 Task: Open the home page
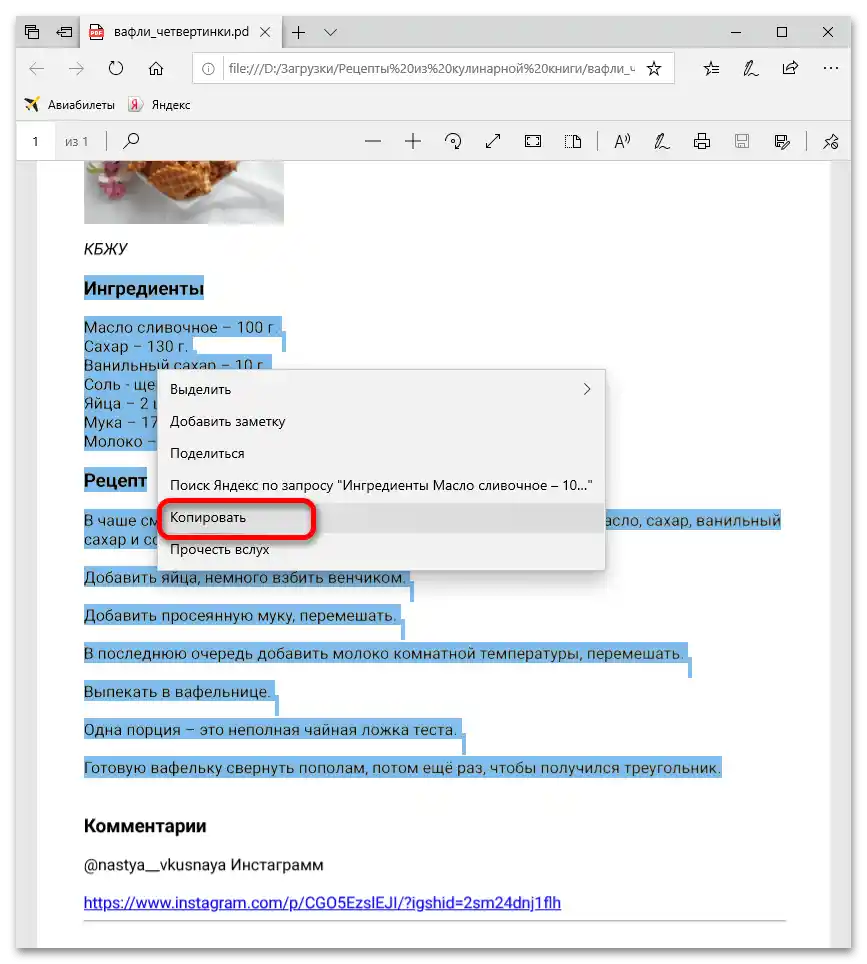point(156,68)
